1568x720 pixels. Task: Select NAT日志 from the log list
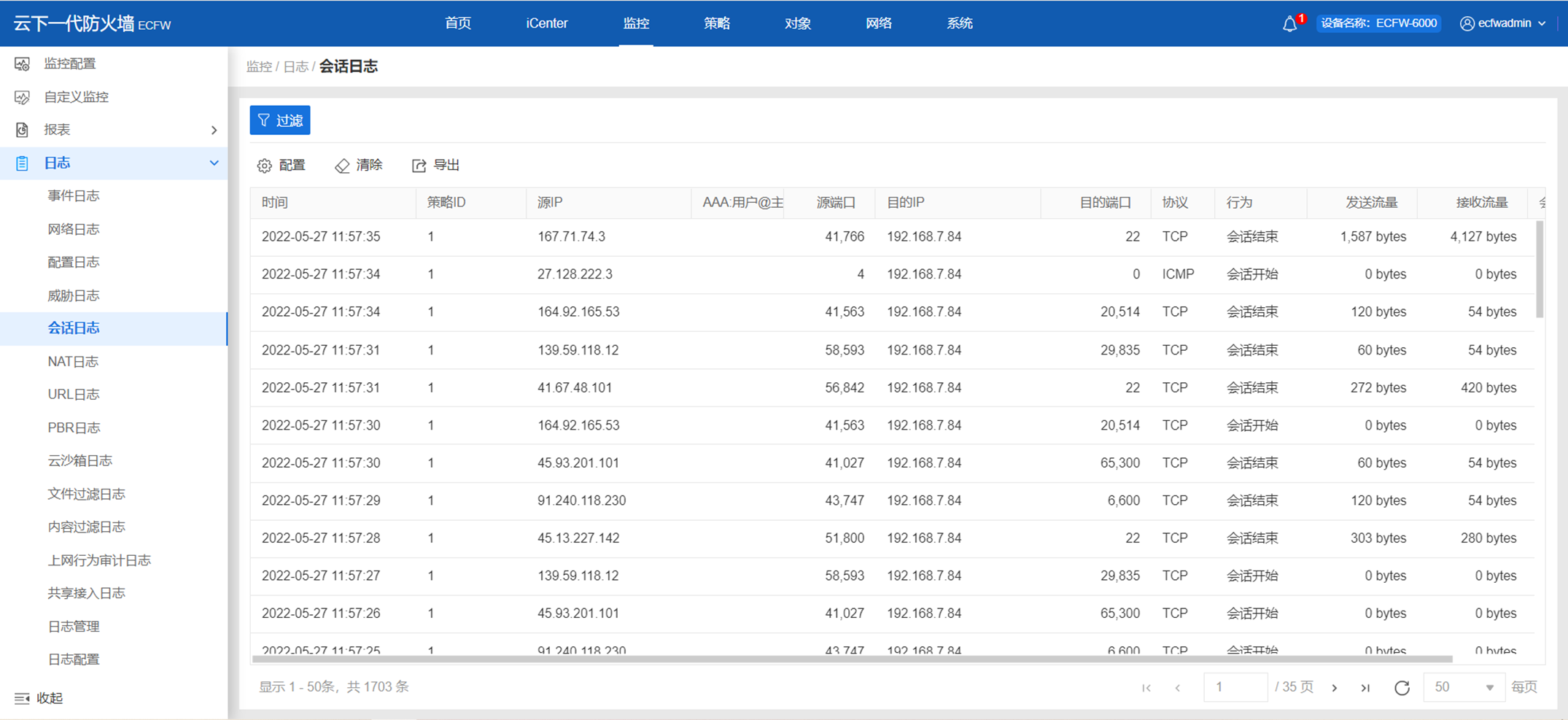point(73,361)
